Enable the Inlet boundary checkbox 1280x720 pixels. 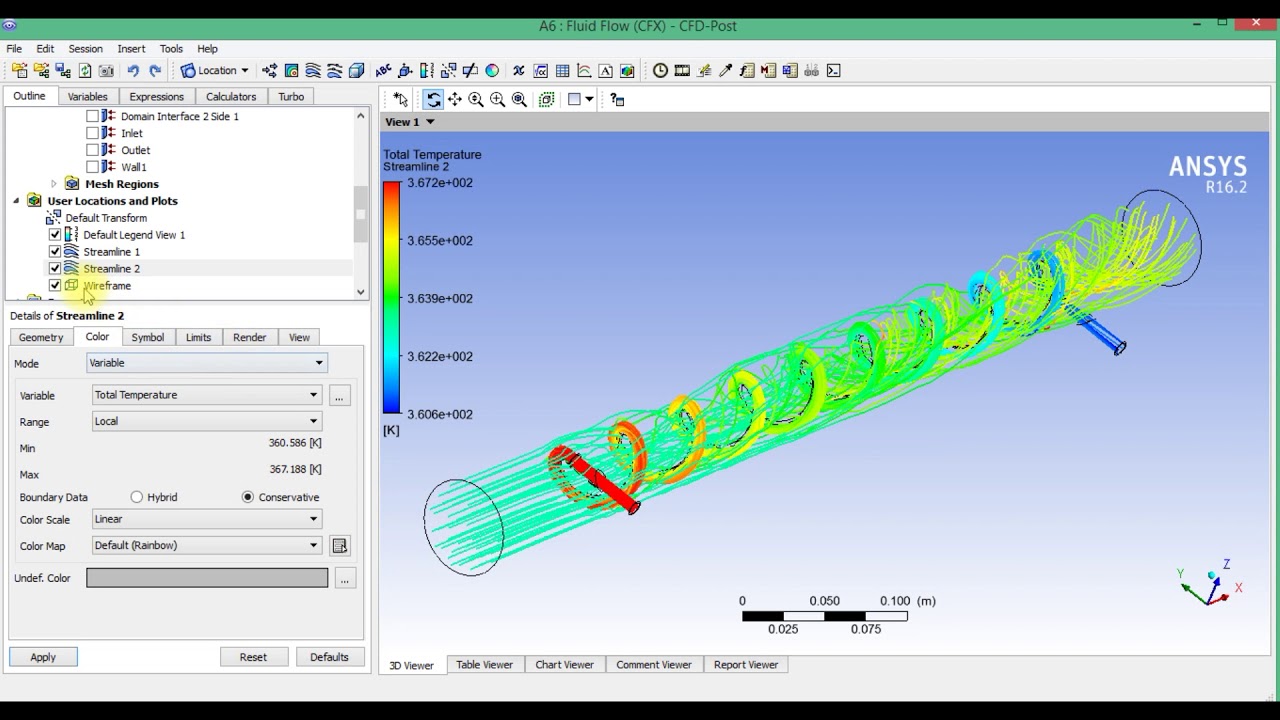point(93,133)
